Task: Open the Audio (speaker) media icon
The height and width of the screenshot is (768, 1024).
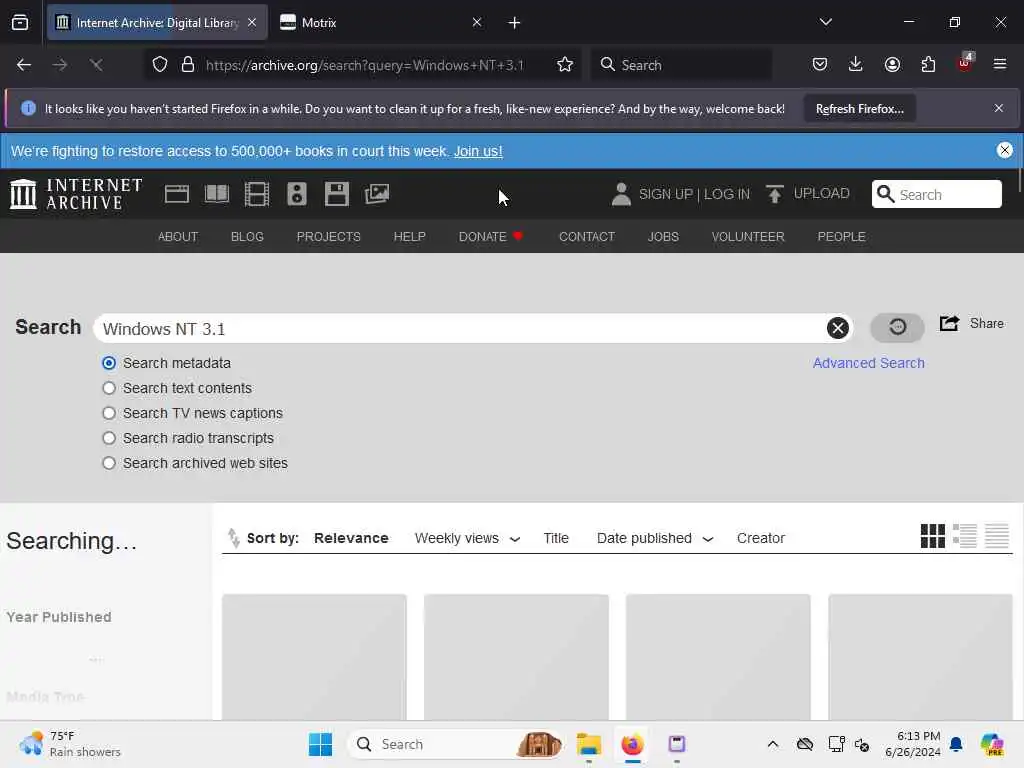Action: 296,194
